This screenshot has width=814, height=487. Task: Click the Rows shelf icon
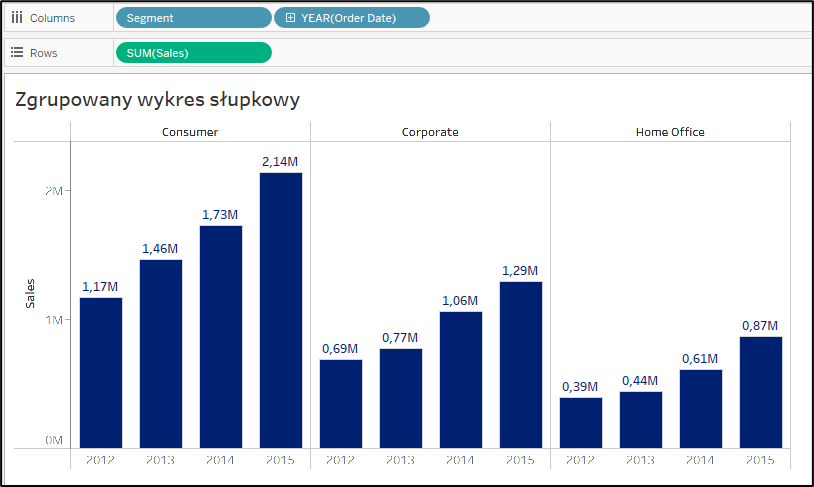17,52
